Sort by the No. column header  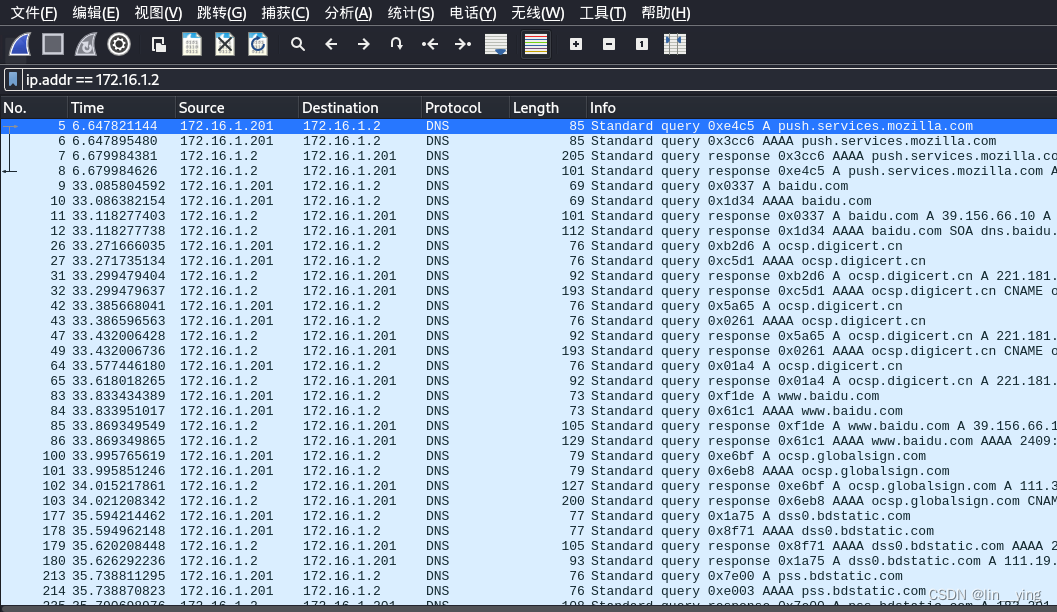tap(34, 108)
